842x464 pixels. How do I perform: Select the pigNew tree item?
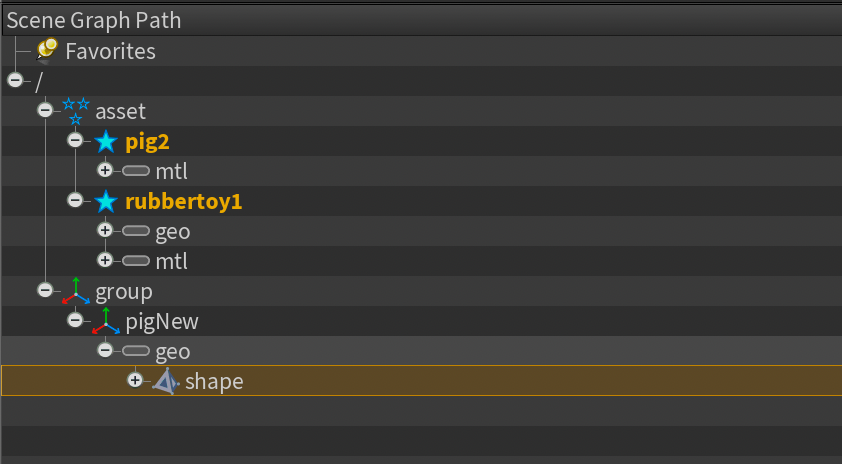pos(162,322)
